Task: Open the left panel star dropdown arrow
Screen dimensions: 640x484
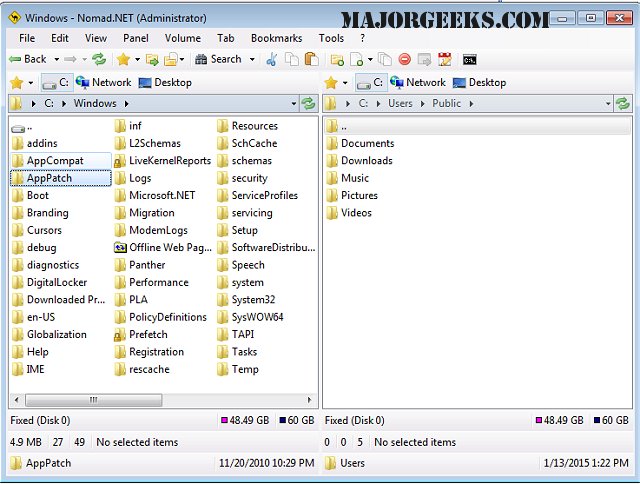Action: [x=31, y=83]
